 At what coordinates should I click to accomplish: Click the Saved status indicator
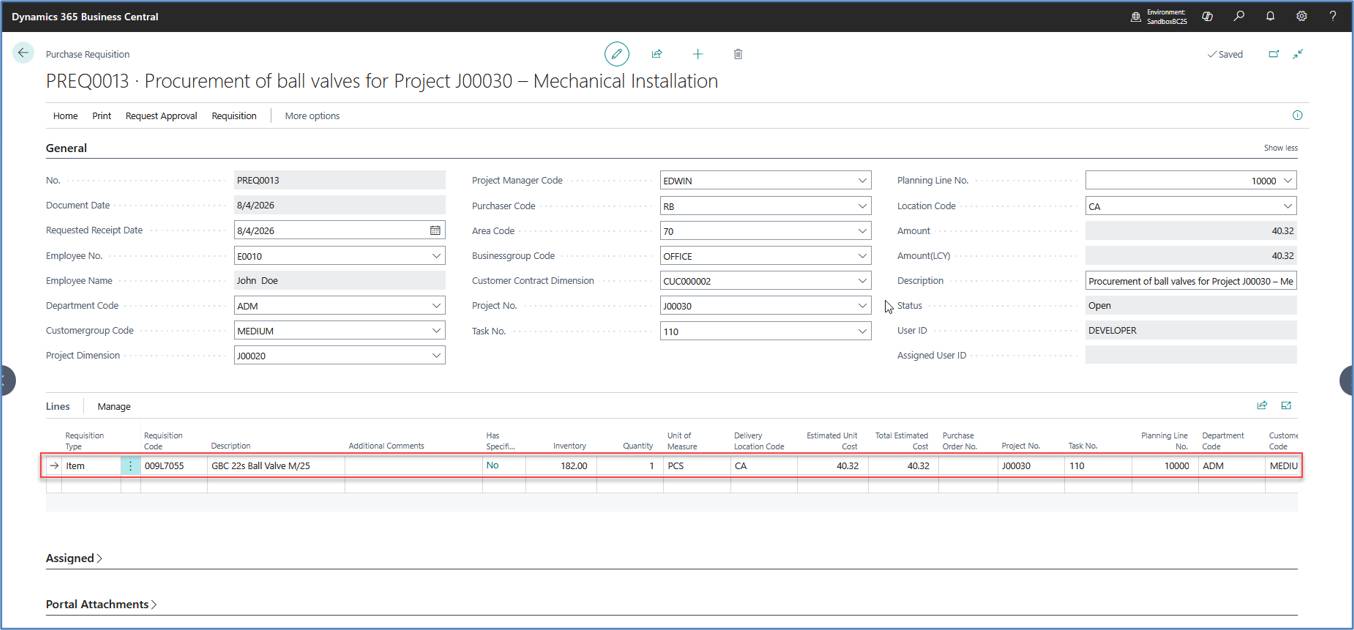1225,54
